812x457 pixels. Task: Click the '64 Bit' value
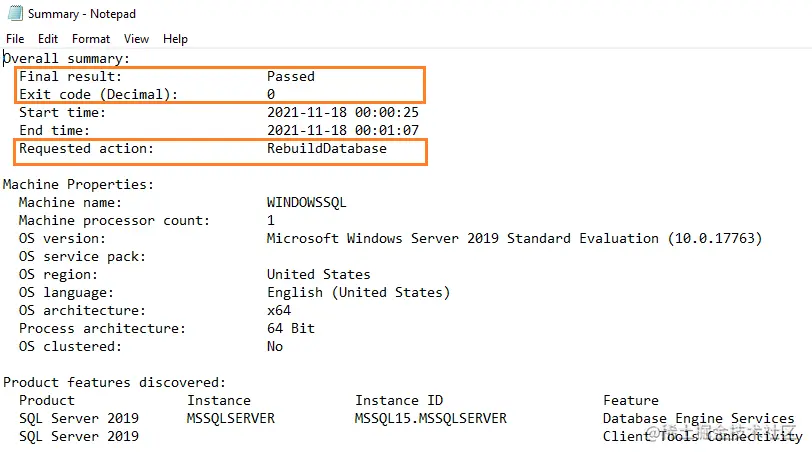291,329
